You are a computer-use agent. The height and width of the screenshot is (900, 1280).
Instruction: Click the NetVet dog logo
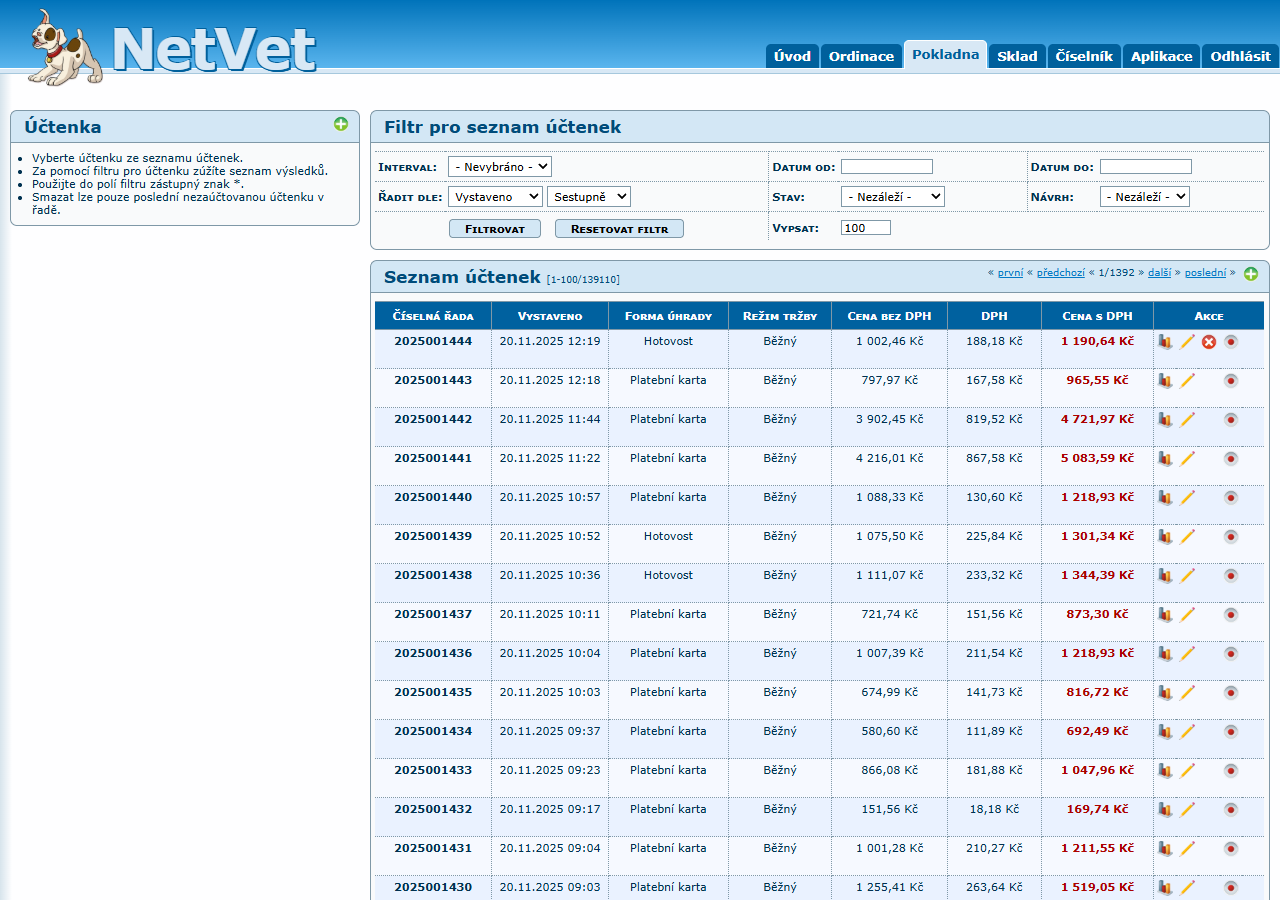(x=64, y=48)
